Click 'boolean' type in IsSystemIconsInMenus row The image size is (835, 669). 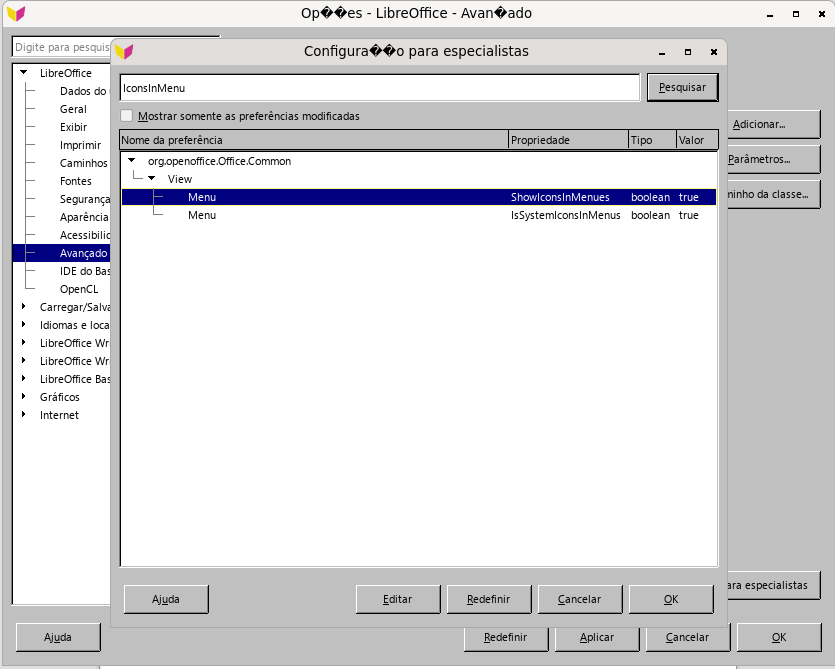651,215
